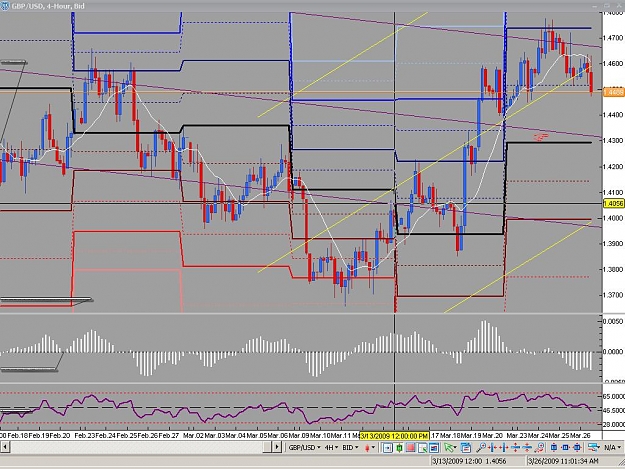Click the magnifier zoom-out icon at right
This screenshot has width=625, height=469.
[539, 447]
